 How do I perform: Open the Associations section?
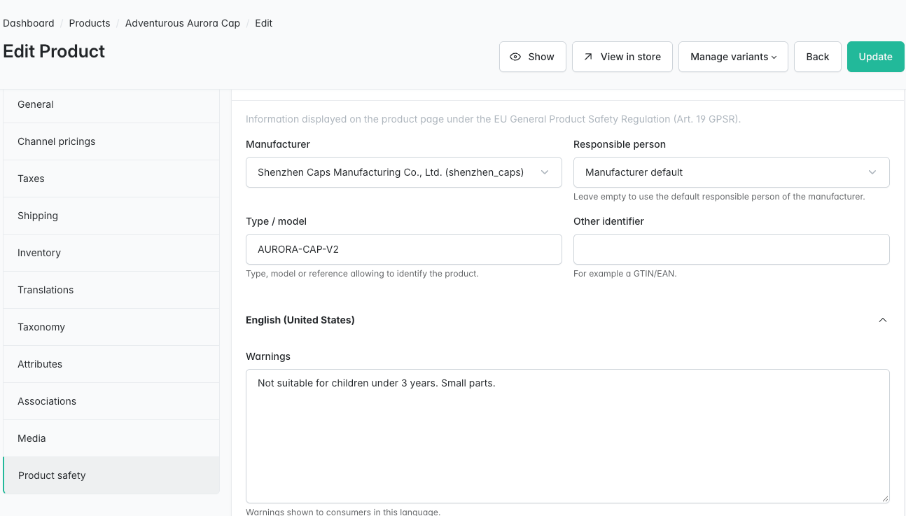pyautogui.click(x=111, y=401)
